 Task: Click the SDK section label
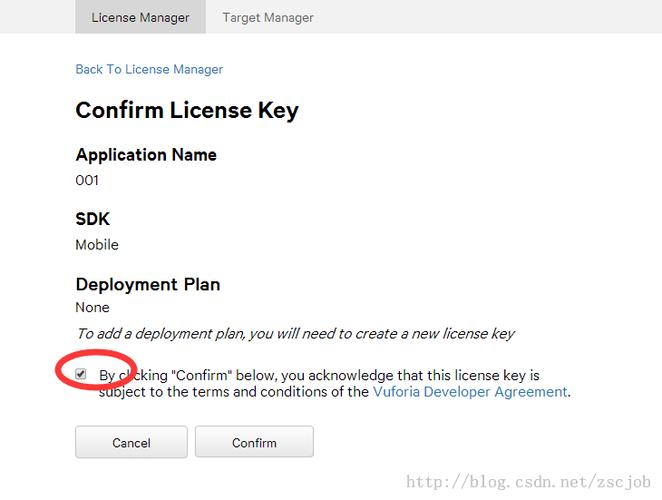click(x=92, y=219)
